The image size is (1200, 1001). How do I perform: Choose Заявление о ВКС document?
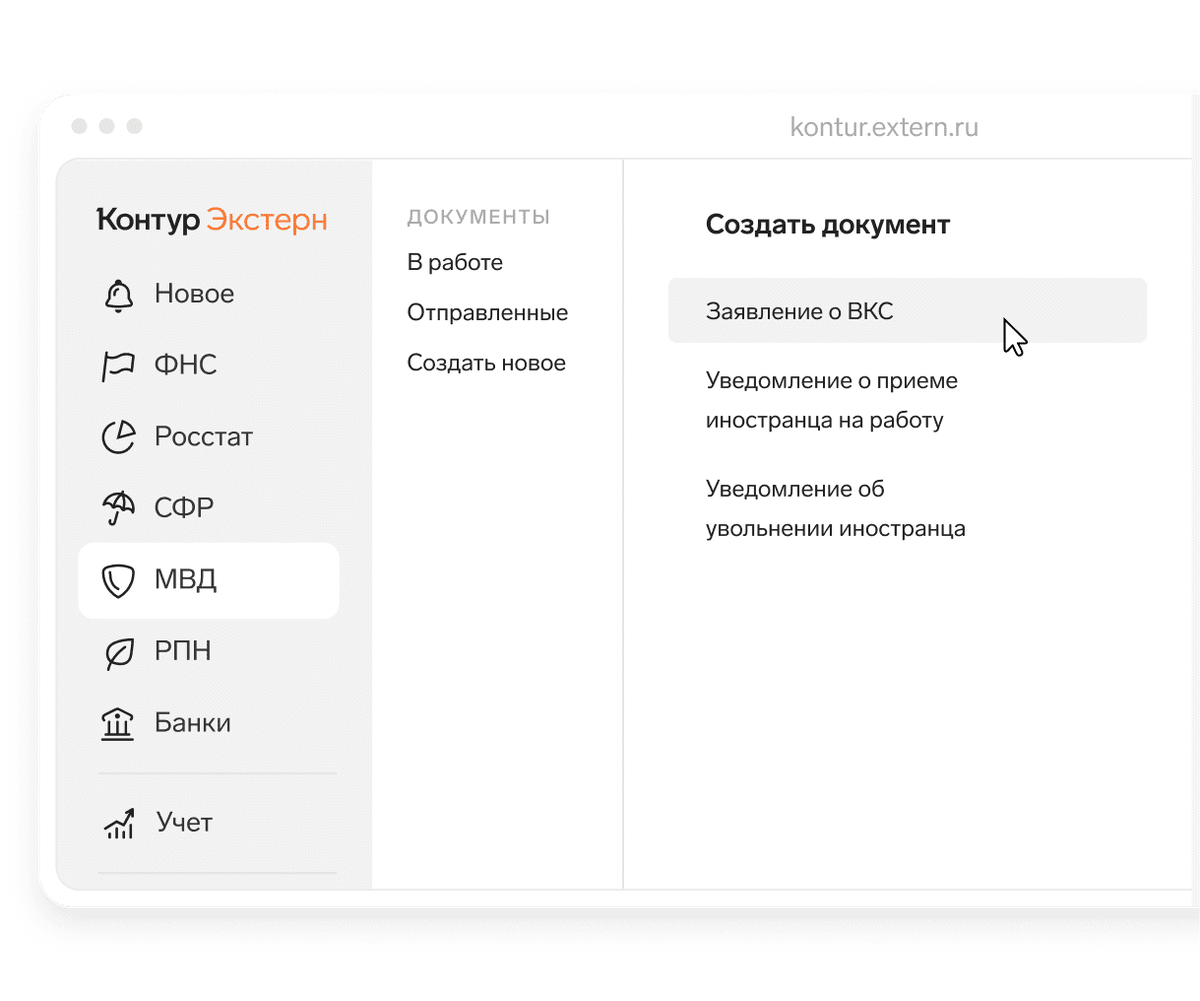pos(907,311)
